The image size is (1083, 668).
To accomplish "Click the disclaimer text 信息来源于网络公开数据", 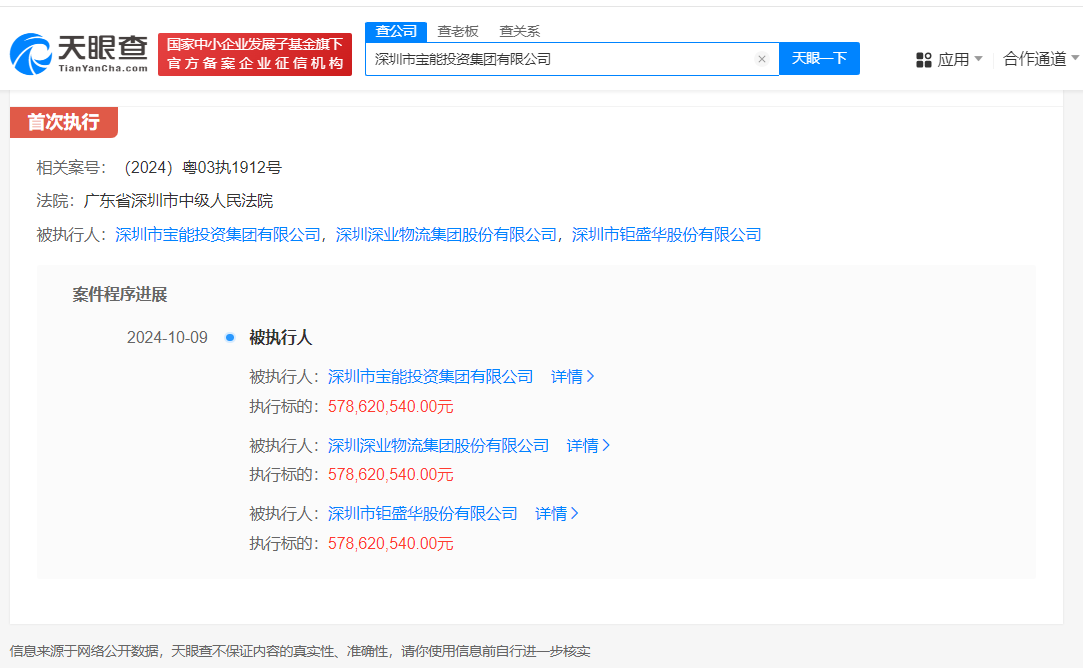I will pos(84,651).
